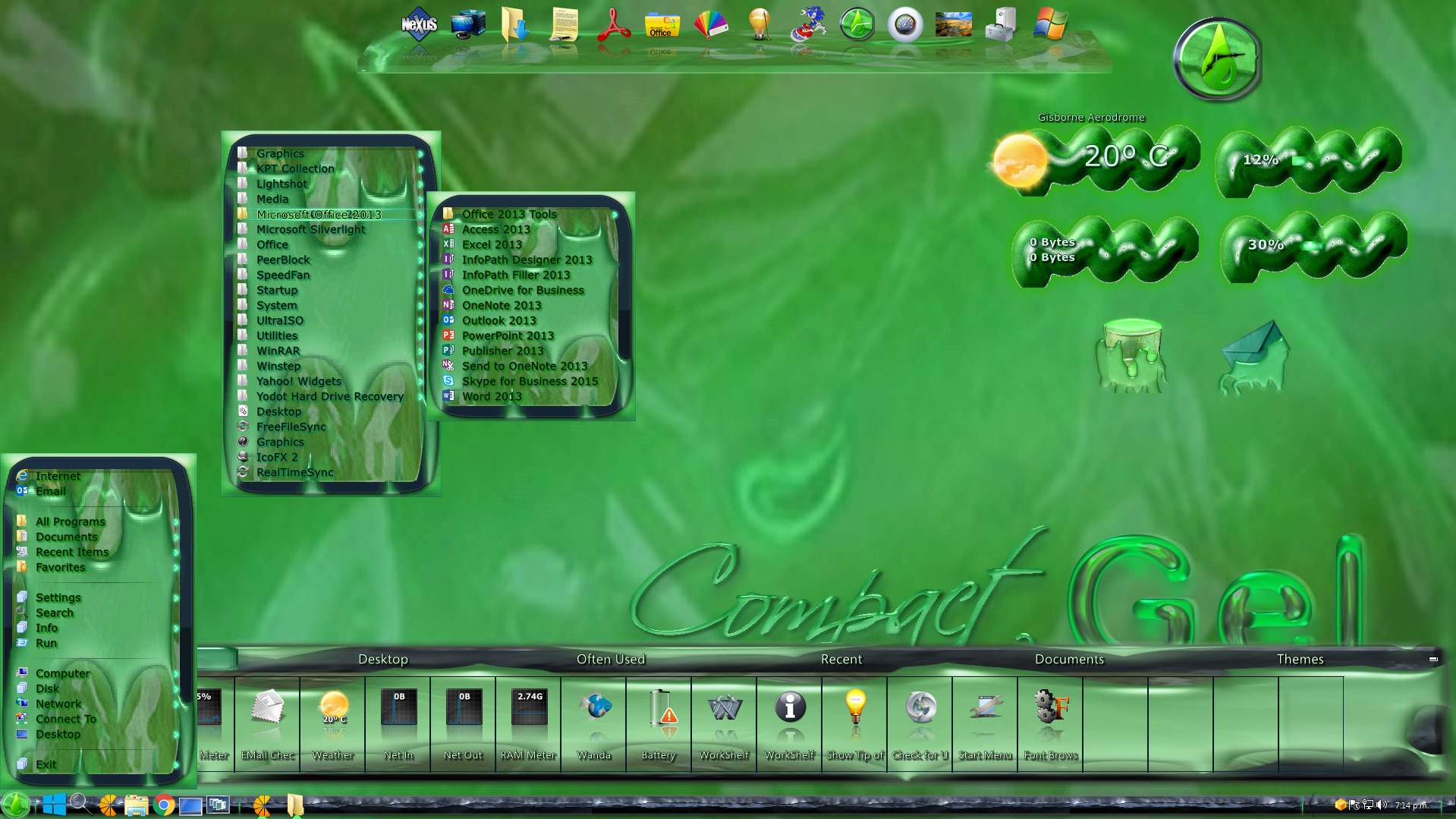Expand the KPT Collection program folder

(295, 169)
